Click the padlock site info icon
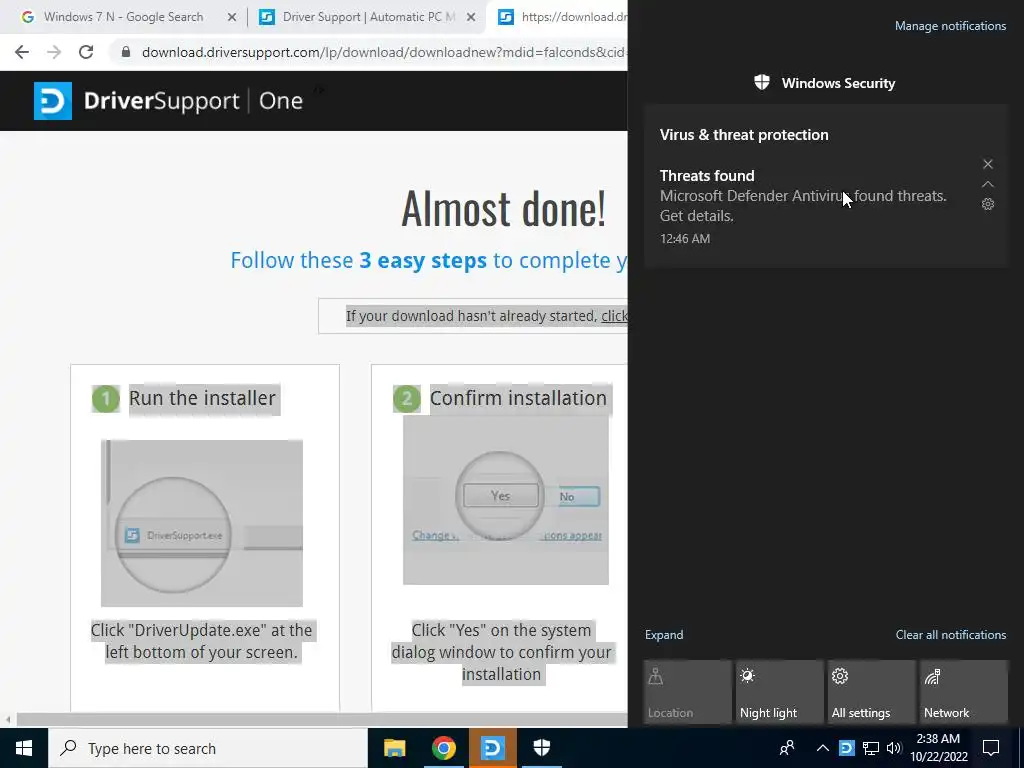The image size is (1024, 768). (126, 52)
